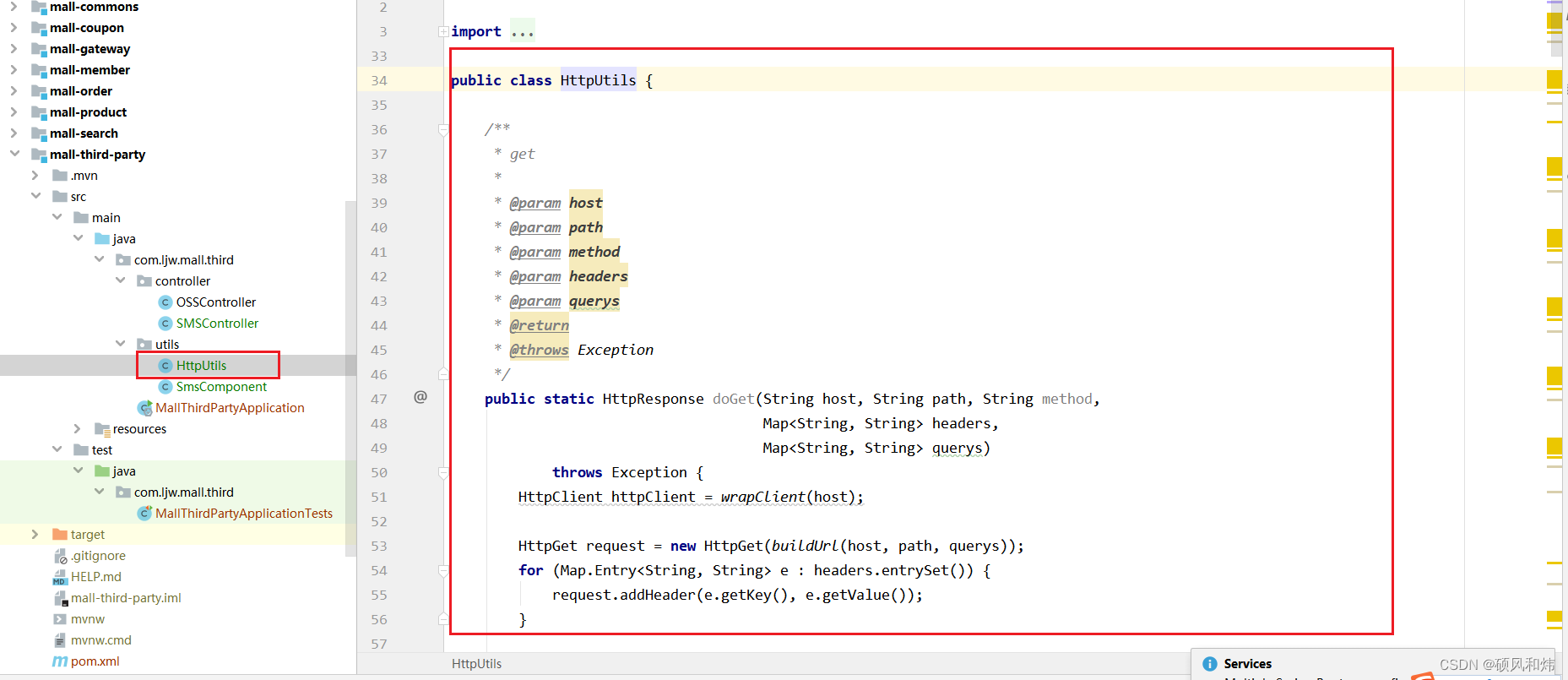Collapse the src folder
The height and width of the screenshot is (680, 1568).
[35, 196]
